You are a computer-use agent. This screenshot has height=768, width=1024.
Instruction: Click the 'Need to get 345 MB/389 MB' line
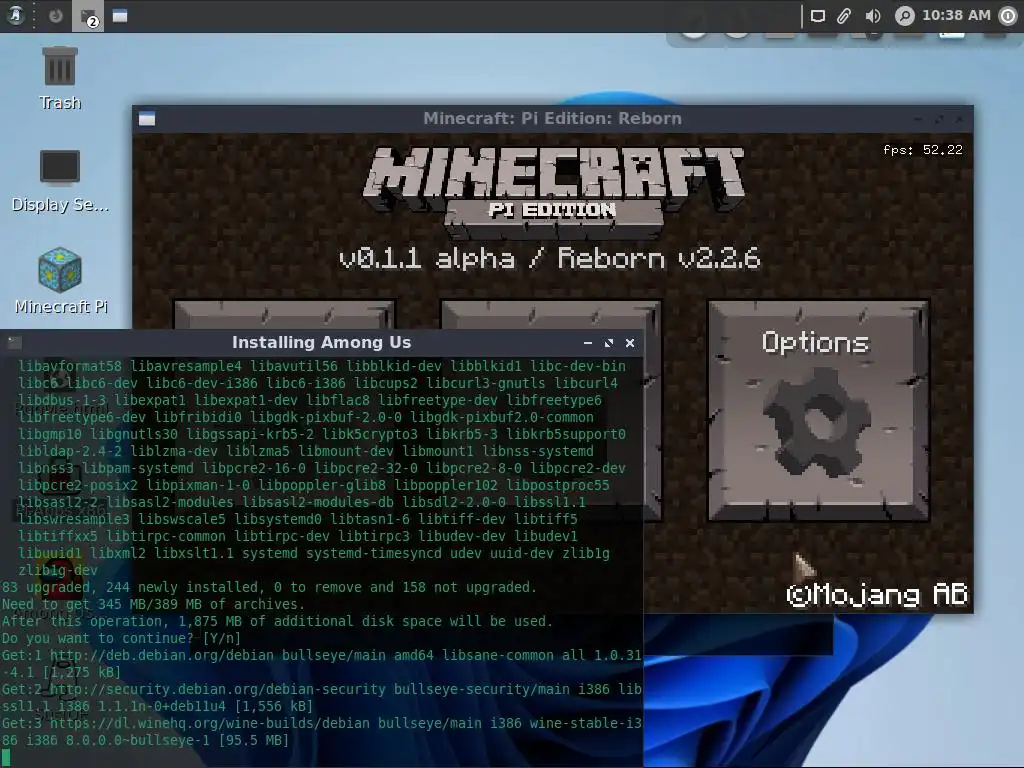point(153,604)
